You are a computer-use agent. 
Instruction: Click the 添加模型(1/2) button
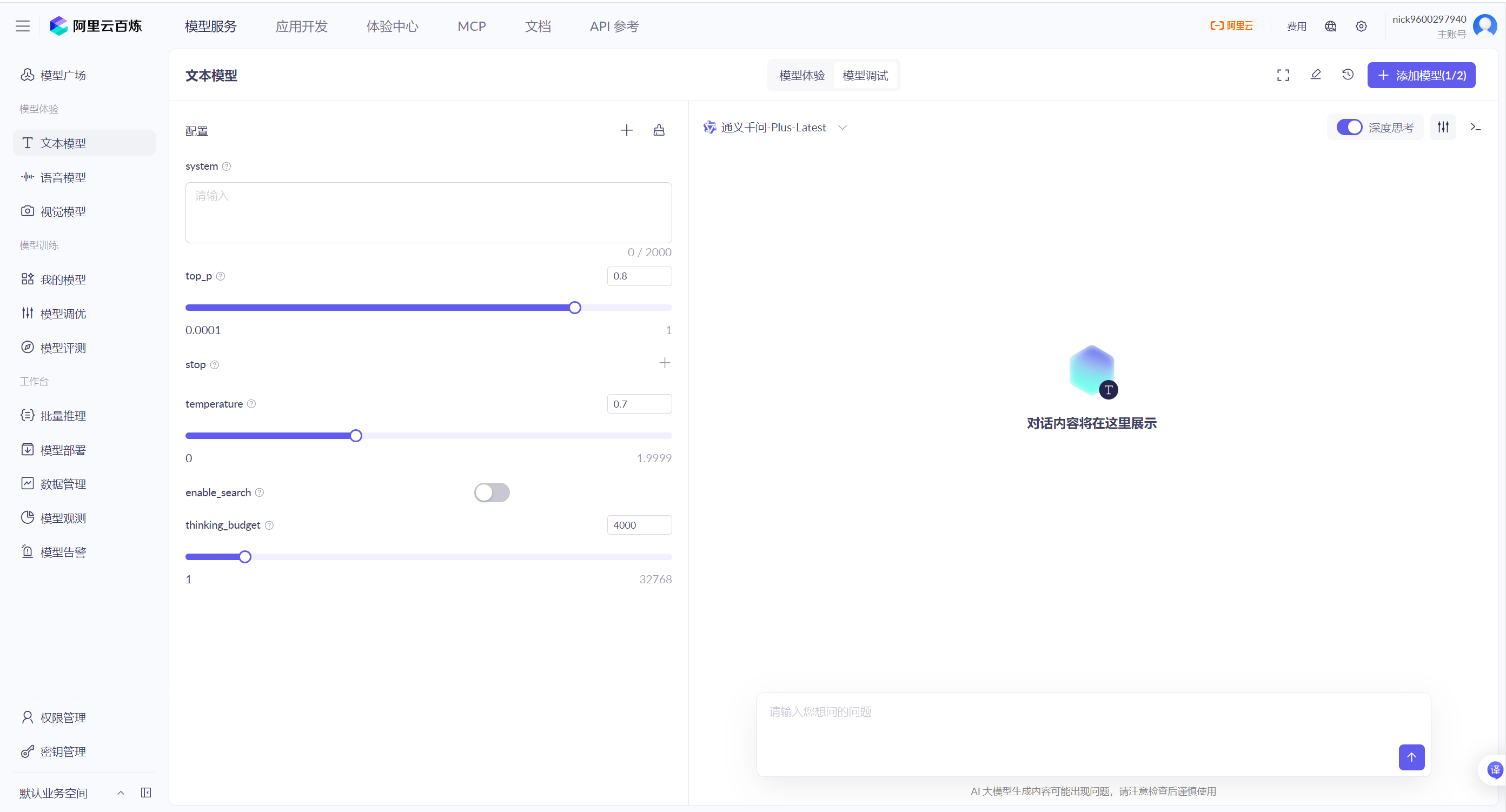coord(1421,75)
